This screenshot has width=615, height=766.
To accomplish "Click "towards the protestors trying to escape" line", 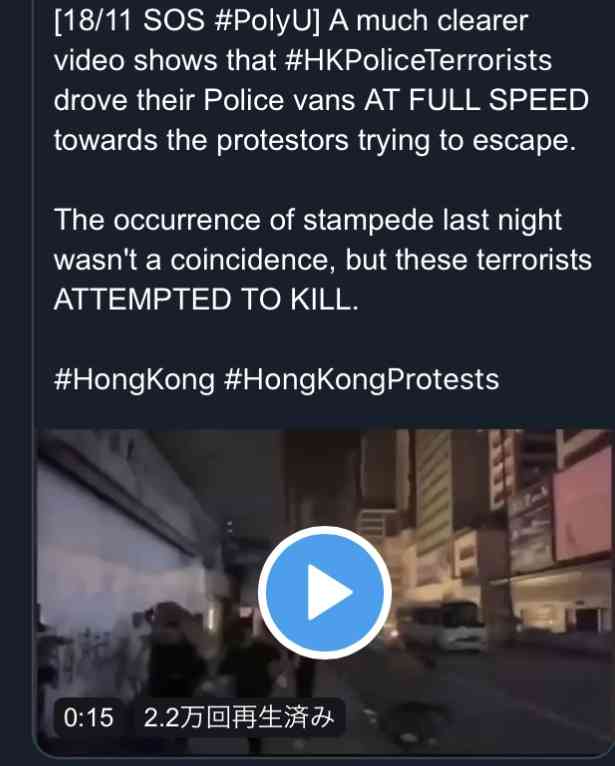I will pos(315,141).
